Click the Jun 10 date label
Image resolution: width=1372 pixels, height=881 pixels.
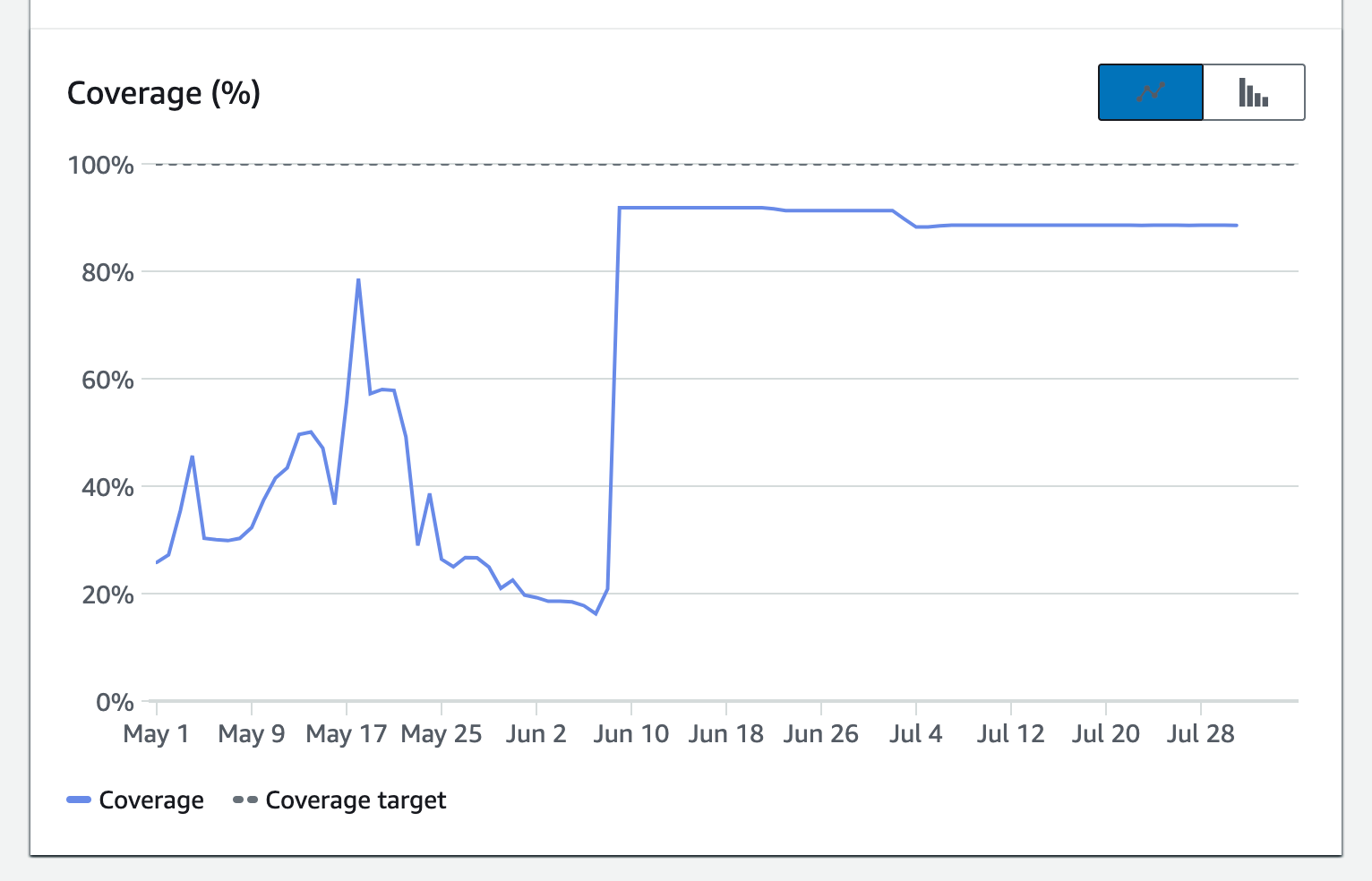tap(631, 733)
